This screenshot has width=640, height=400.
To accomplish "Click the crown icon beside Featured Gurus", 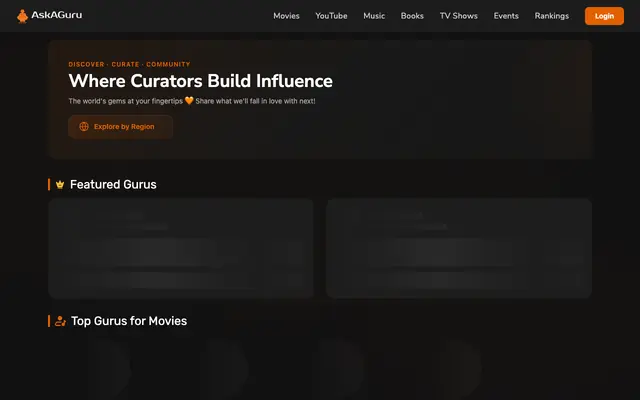I will click(x=60, y=184).
